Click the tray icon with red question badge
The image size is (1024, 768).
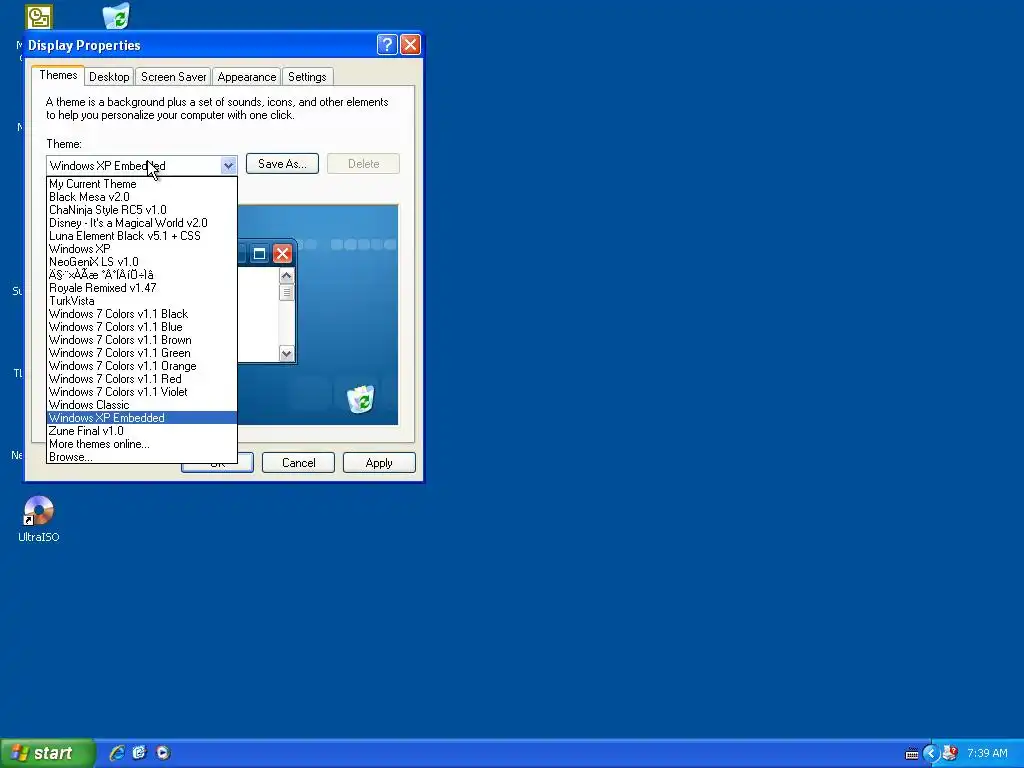point(950,753)
